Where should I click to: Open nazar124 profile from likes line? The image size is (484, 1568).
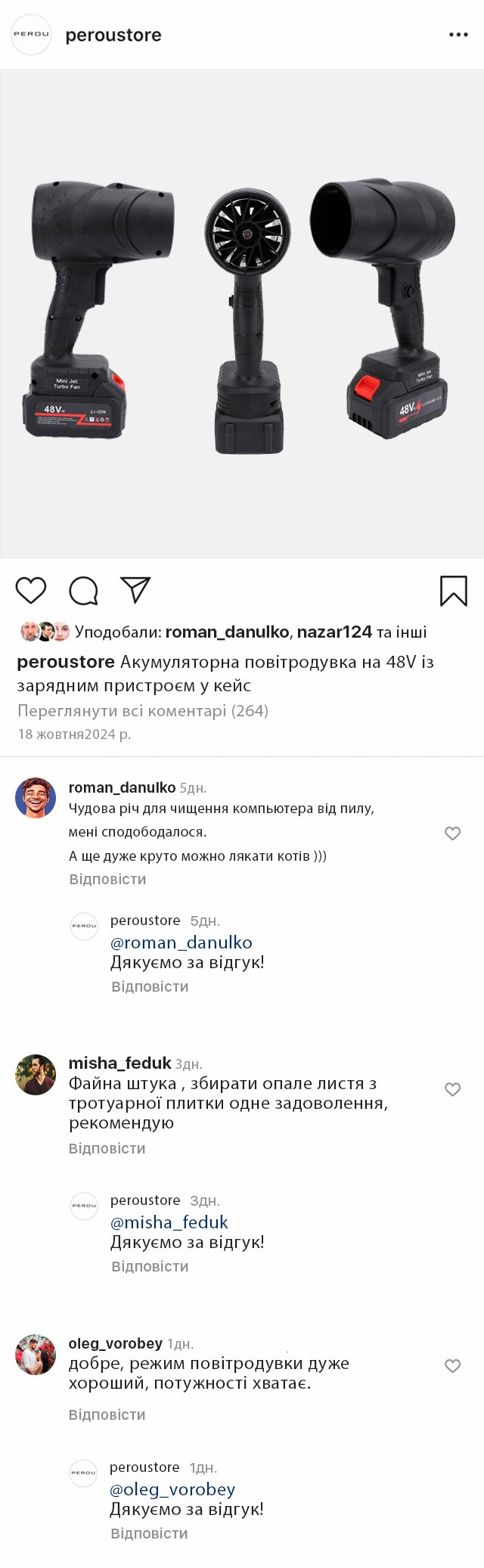pos(334,632)
